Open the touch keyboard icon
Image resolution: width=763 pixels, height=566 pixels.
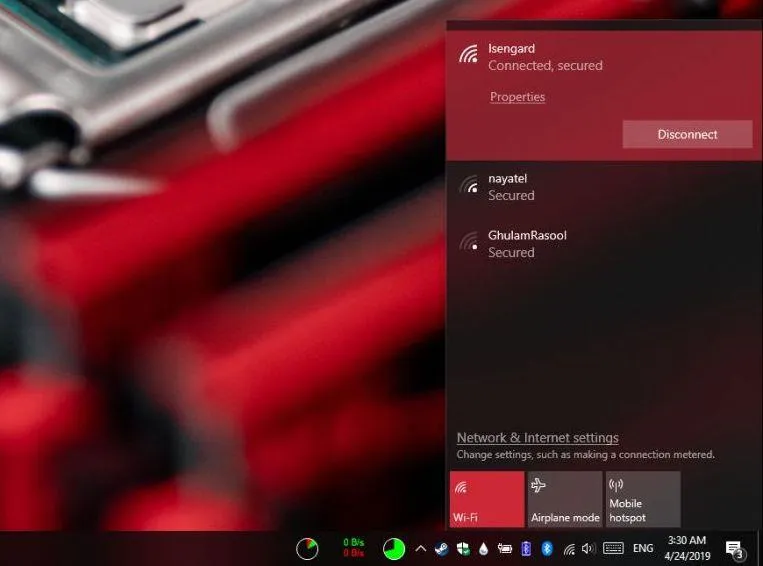pos(613,548)
